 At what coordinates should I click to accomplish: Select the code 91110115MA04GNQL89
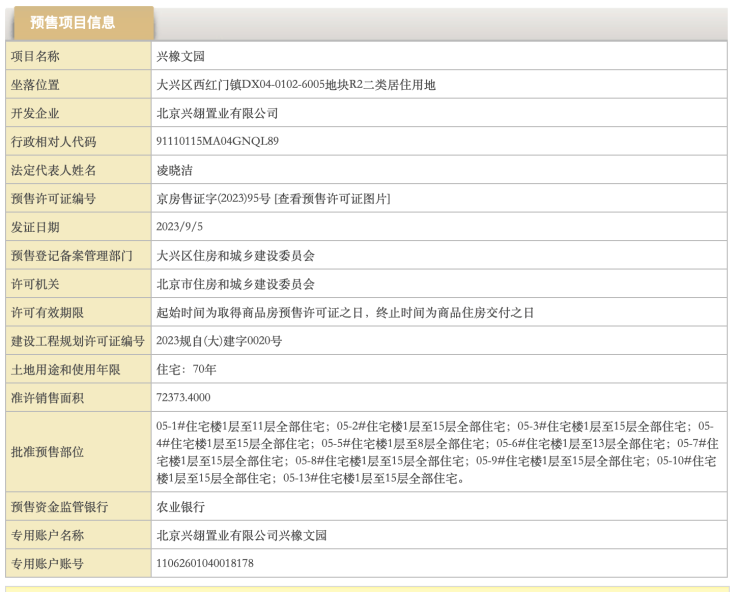(217, 142)
